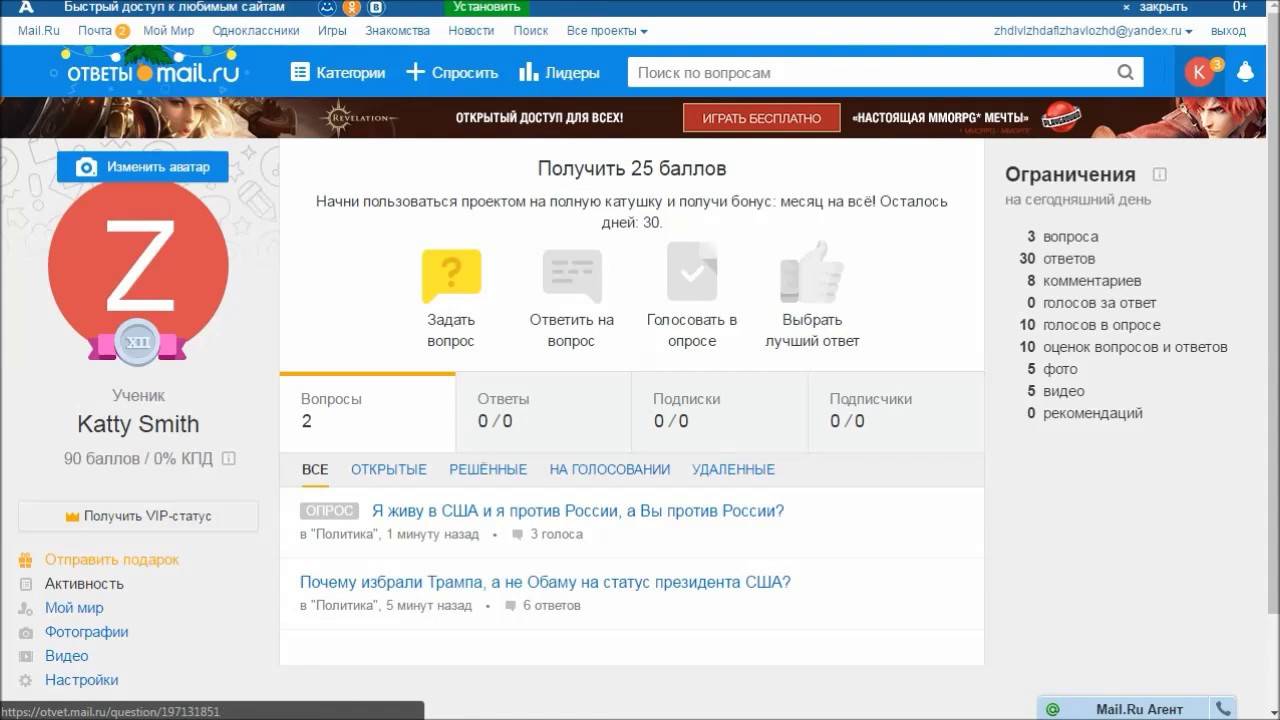This screenshot has width=1280, height=720.
Task: Click the выход logout link
Action: 1228,31
